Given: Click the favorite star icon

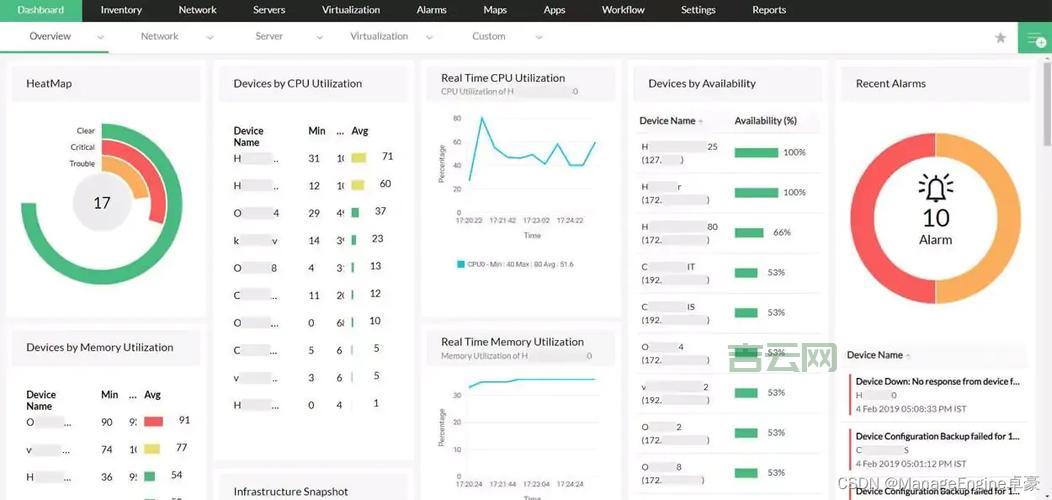Looking at the screenshot, I should [x=1000, y=38].
